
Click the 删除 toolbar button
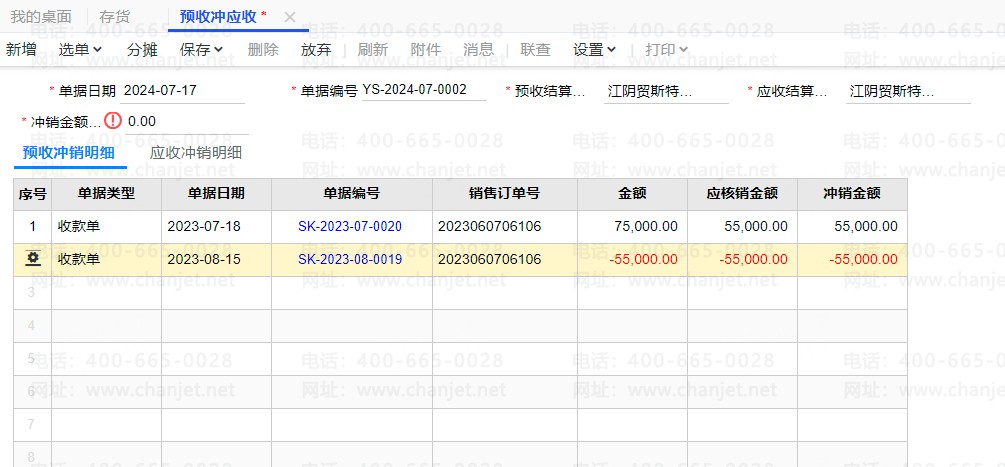[263, 49]
